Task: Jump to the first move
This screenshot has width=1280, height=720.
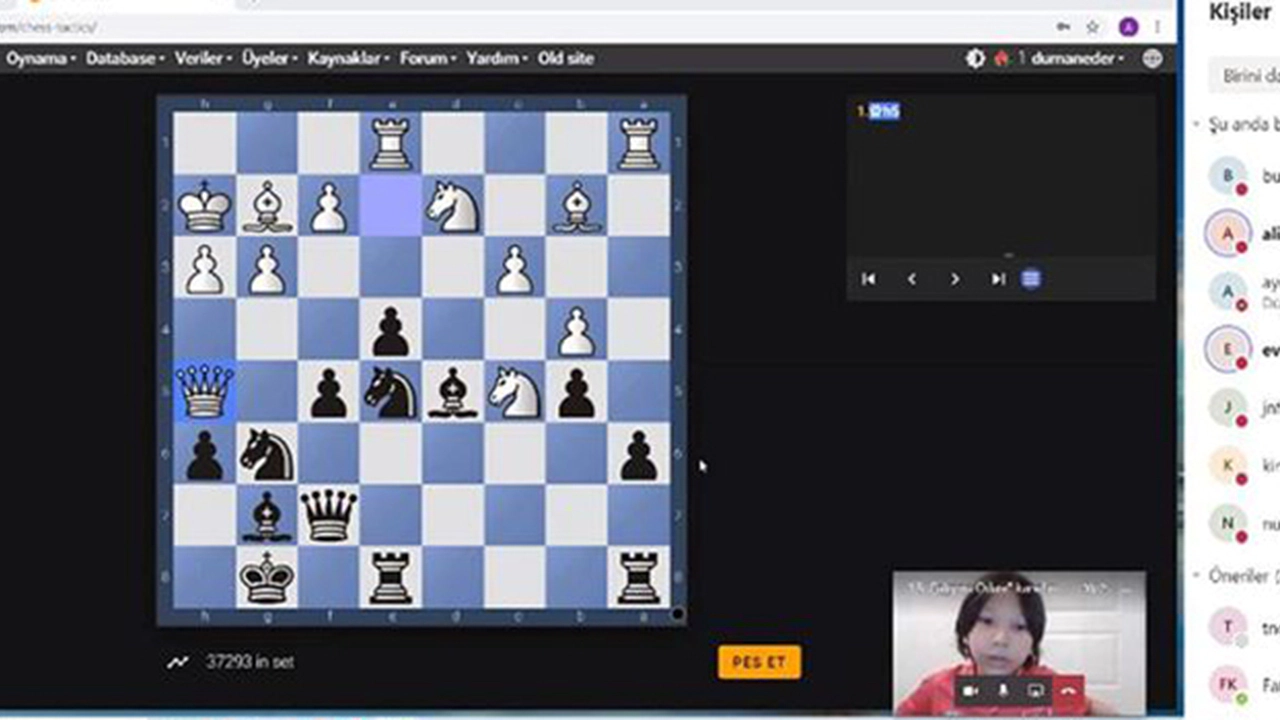Action: coord(868,279)
